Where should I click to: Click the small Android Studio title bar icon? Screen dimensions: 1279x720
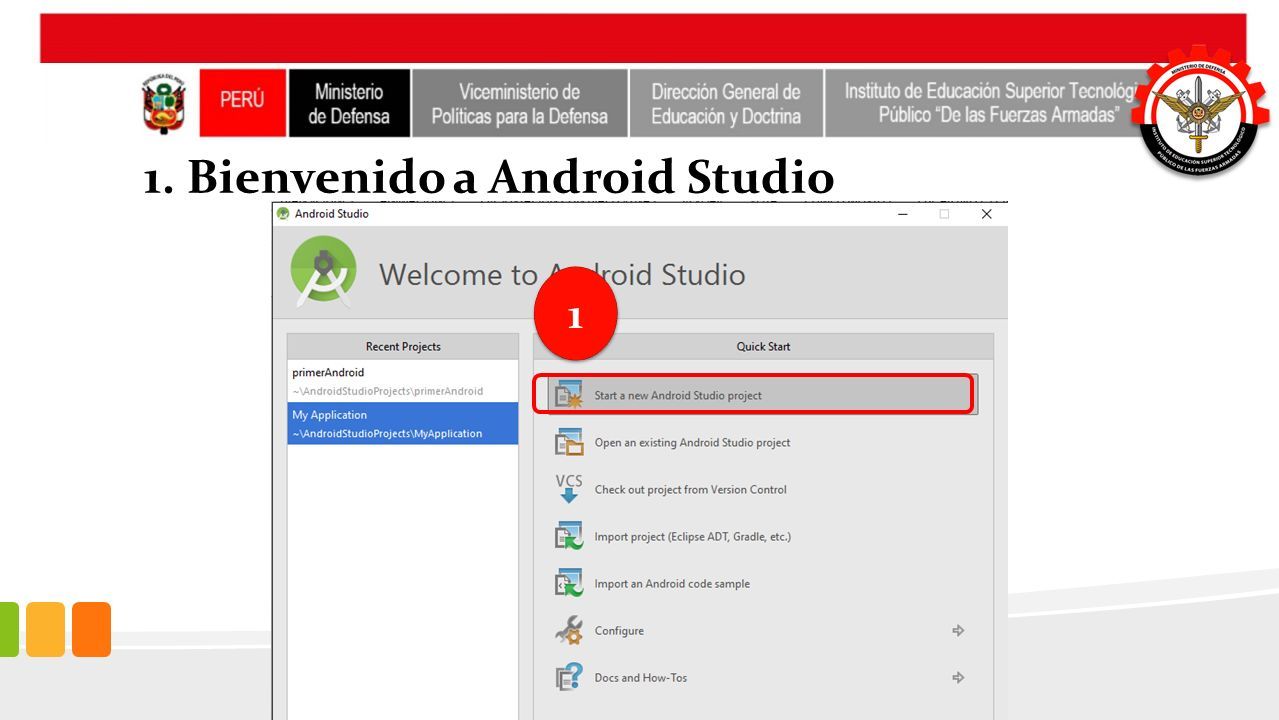[283, 214]
